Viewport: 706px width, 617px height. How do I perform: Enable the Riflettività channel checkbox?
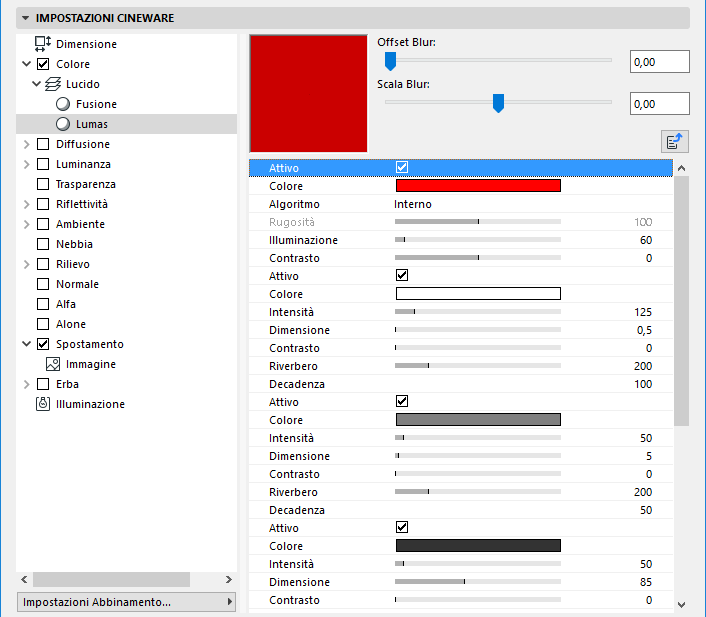tap(43, 204)
